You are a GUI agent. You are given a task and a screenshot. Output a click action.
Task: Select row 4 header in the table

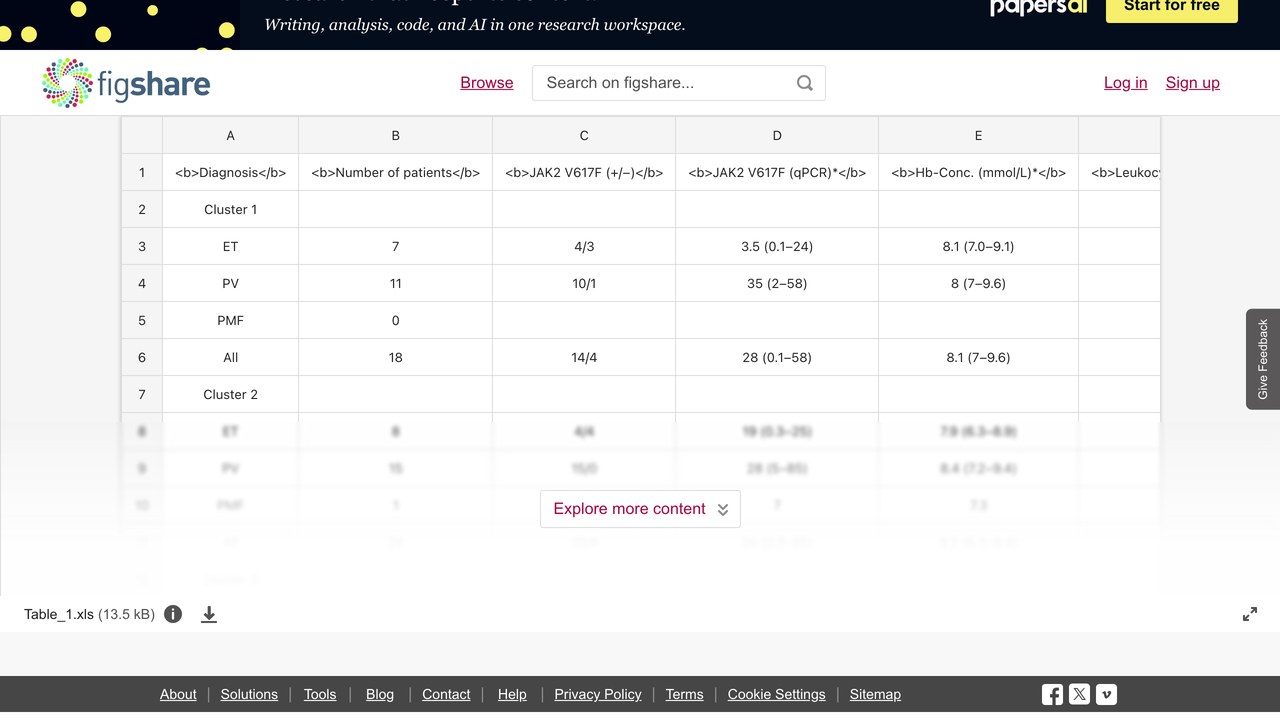pyautogui.click(x=142, y=283)
